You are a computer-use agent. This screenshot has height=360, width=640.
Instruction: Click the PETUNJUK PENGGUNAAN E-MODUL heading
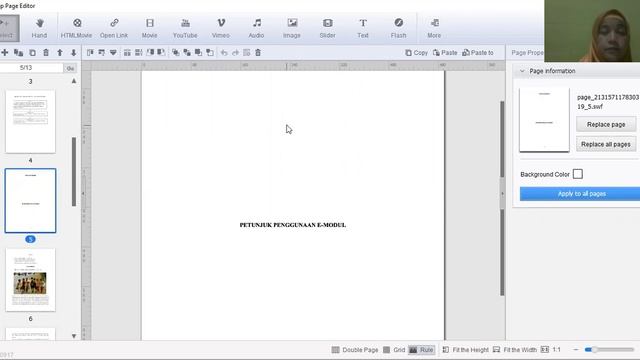click(x=293, y=225)
